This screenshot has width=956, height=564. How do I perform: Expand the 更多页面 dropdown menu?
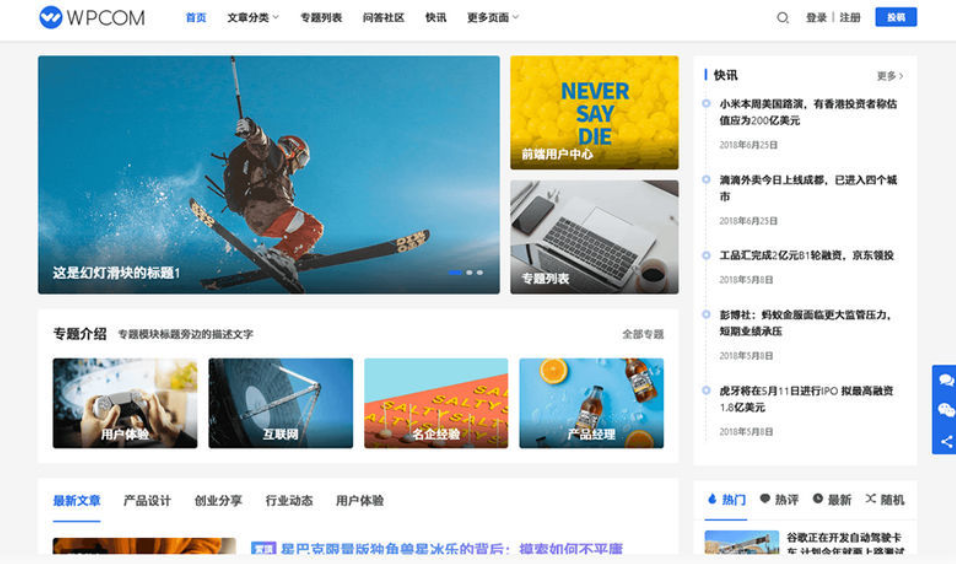pos(493,18)
